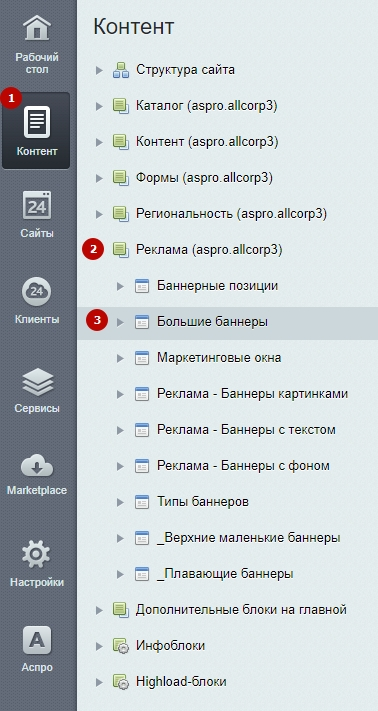The width and height of the screenshot is (378, 711).
Task: Expand the Маркетинговые окна arrow
Action: coord(120,358)
